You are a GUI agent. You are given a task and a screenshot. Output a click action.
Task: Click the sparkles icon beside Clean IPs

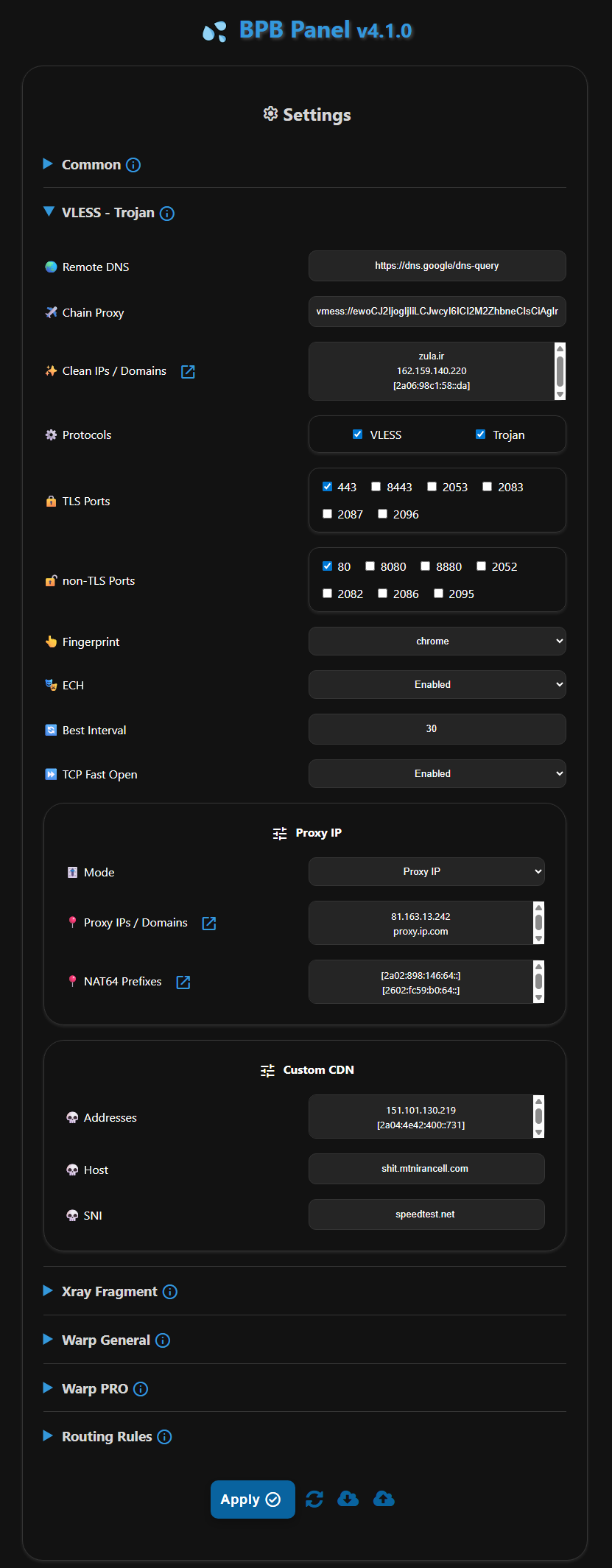click(51, 370)
